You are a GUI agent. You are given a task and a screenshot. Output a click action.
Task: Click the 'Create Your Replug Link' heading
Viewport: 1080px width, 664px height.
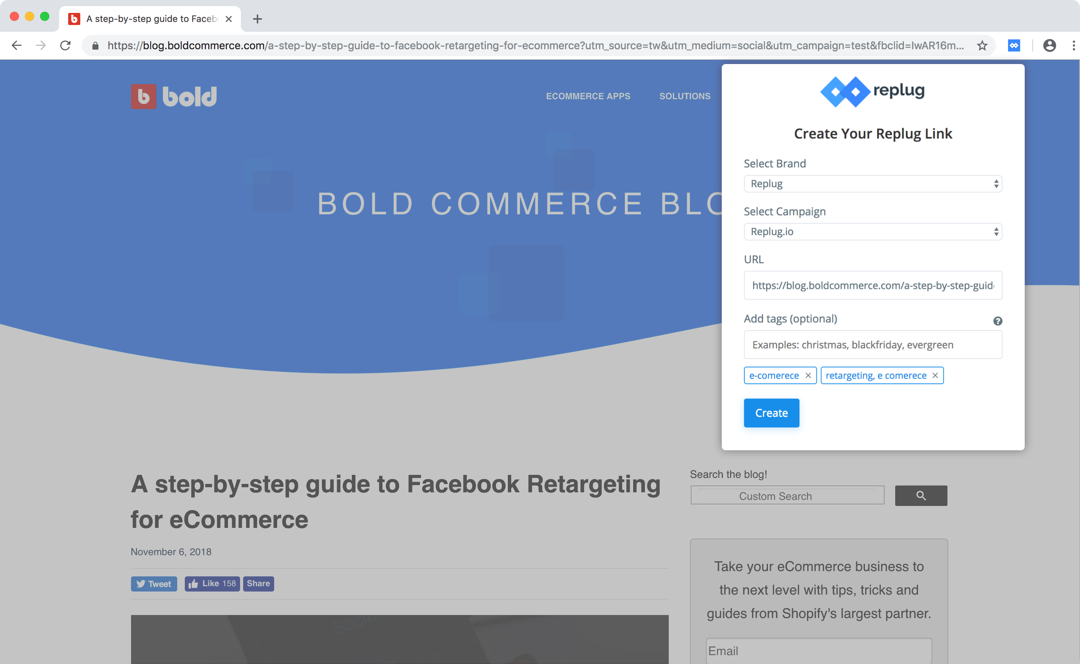[873, 134]
